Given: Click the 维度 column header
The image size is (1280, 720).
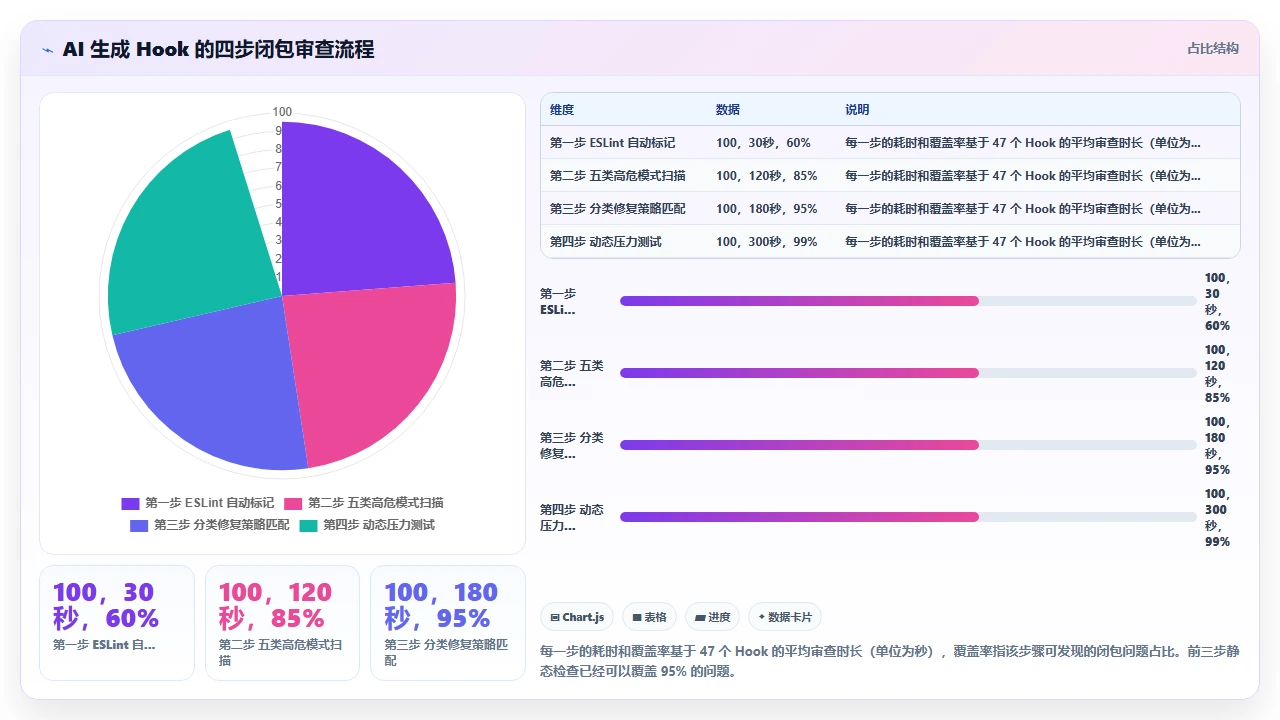Looking at the screenshot, I should 562,110.
